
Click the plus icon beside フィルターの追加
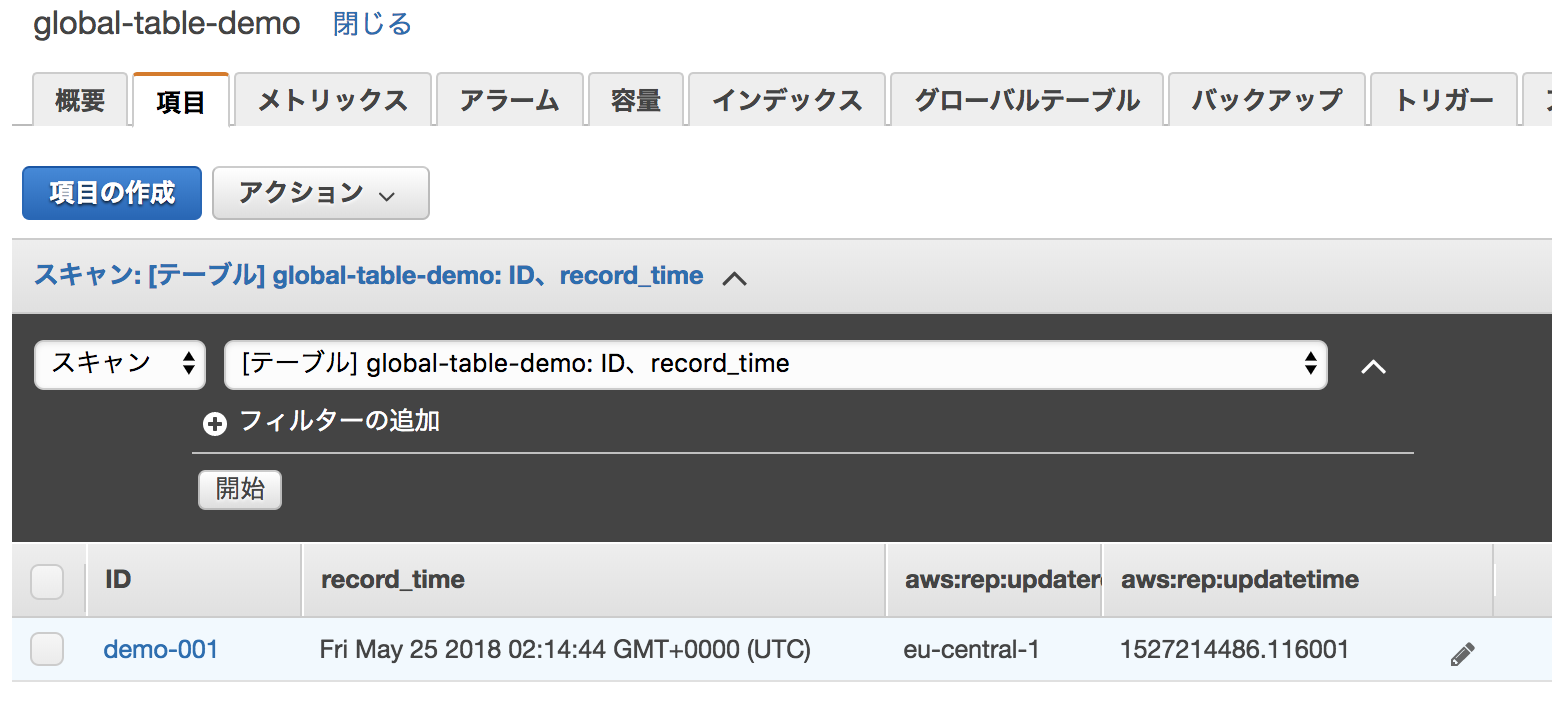[214, 424]
